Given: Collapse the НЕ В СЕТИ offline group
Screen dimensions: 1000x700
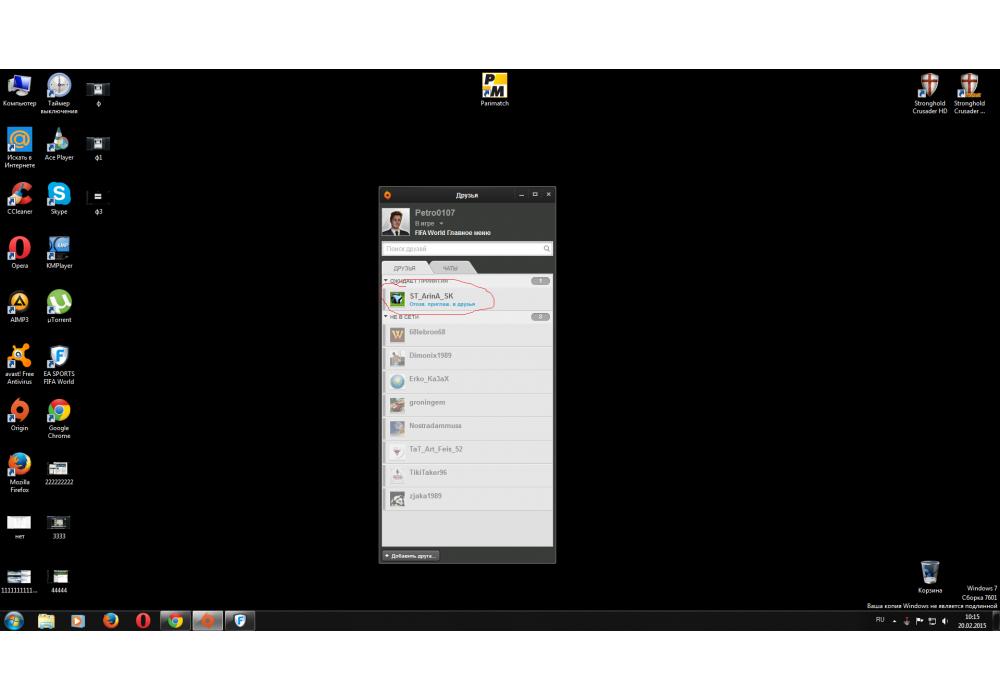Looking at the screenshot, I should click(x=386, y=316).
